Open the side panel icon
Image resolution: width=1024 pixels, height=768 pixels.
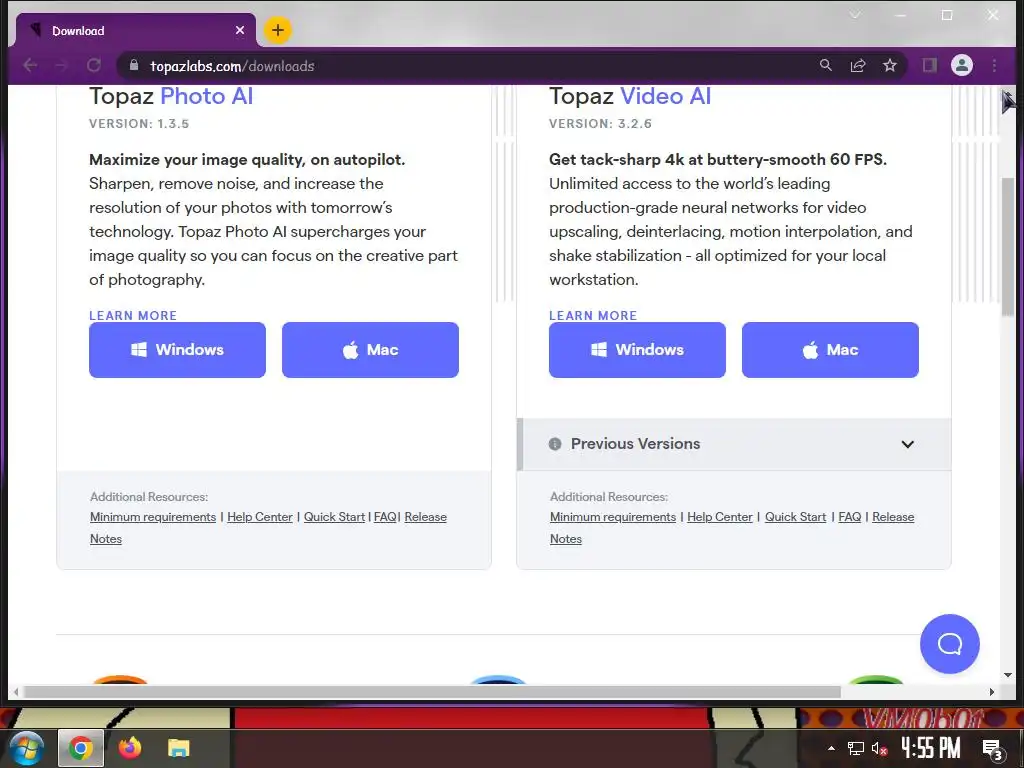tap(929, 65)
